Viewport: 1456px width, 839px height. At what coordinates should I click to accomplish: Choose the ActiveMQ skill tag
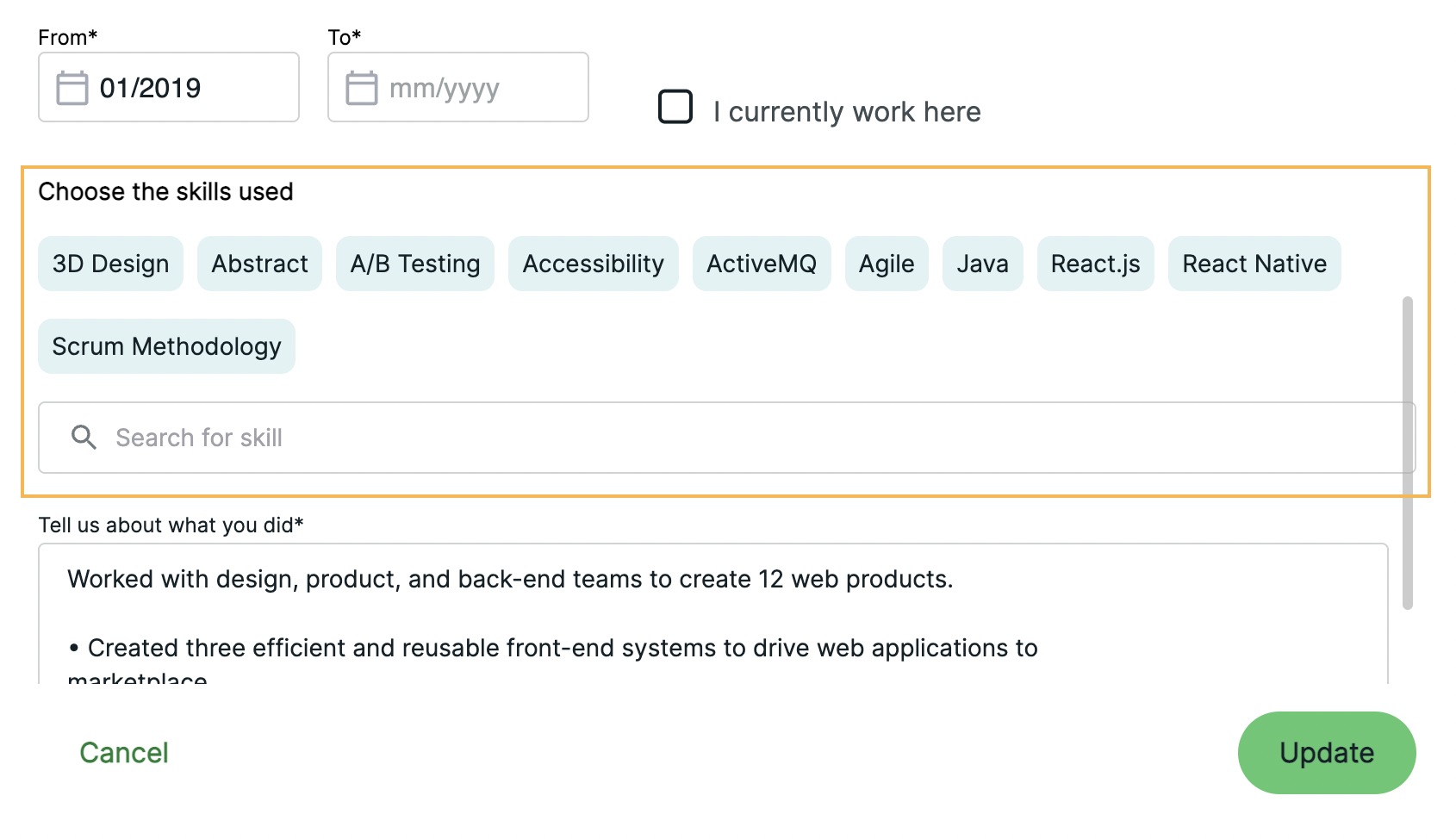pos(761,264)
